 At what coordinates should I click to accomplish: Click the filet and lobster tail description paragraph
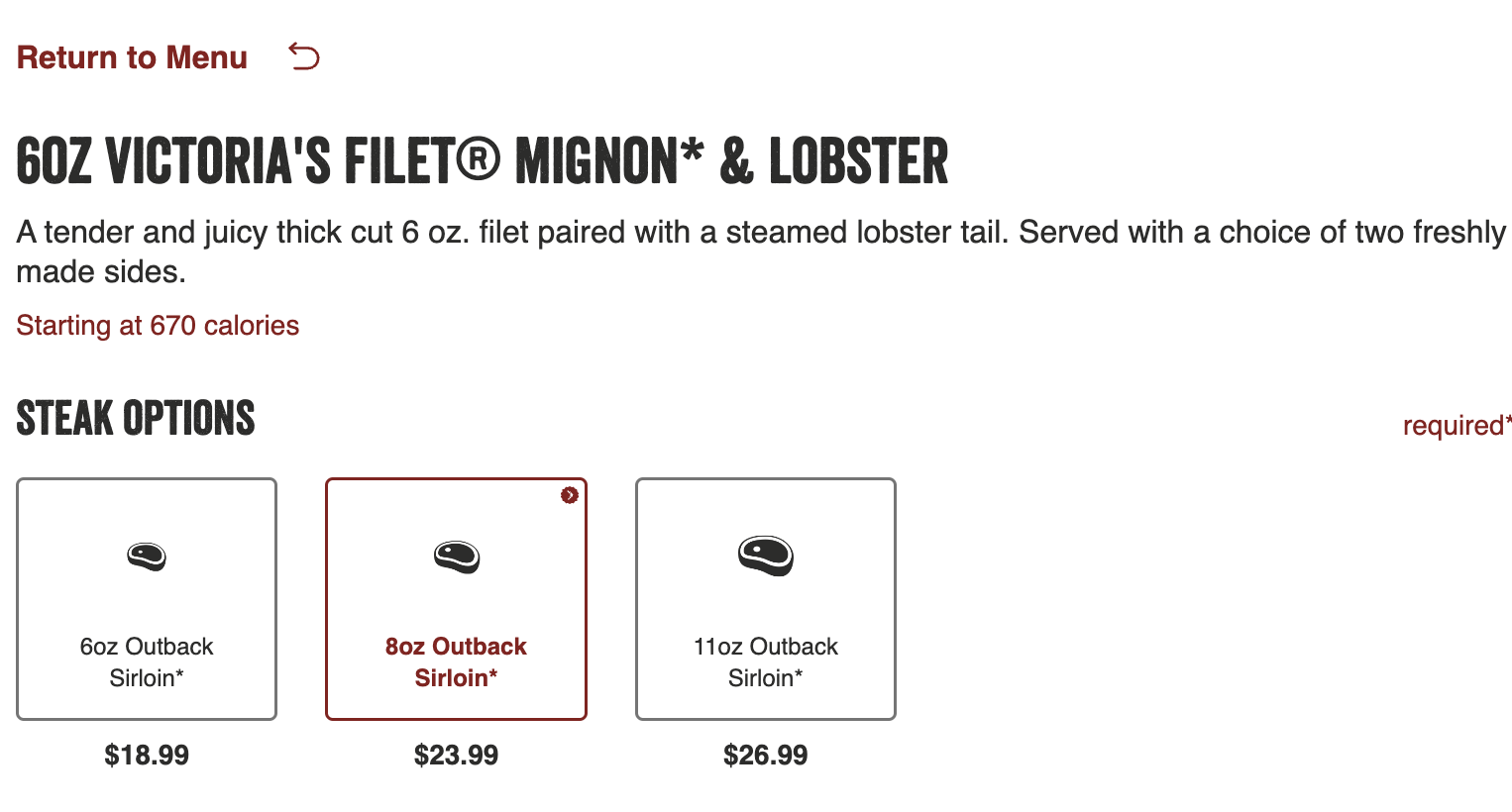click(761, 252)
